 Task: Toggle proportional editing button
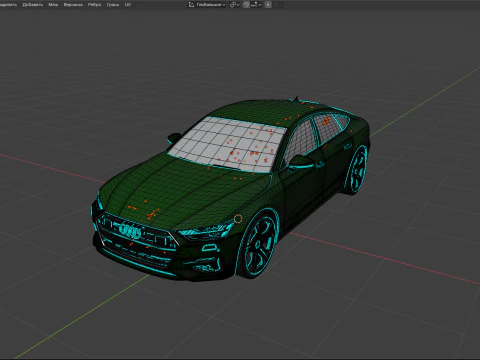pos(268,5)
